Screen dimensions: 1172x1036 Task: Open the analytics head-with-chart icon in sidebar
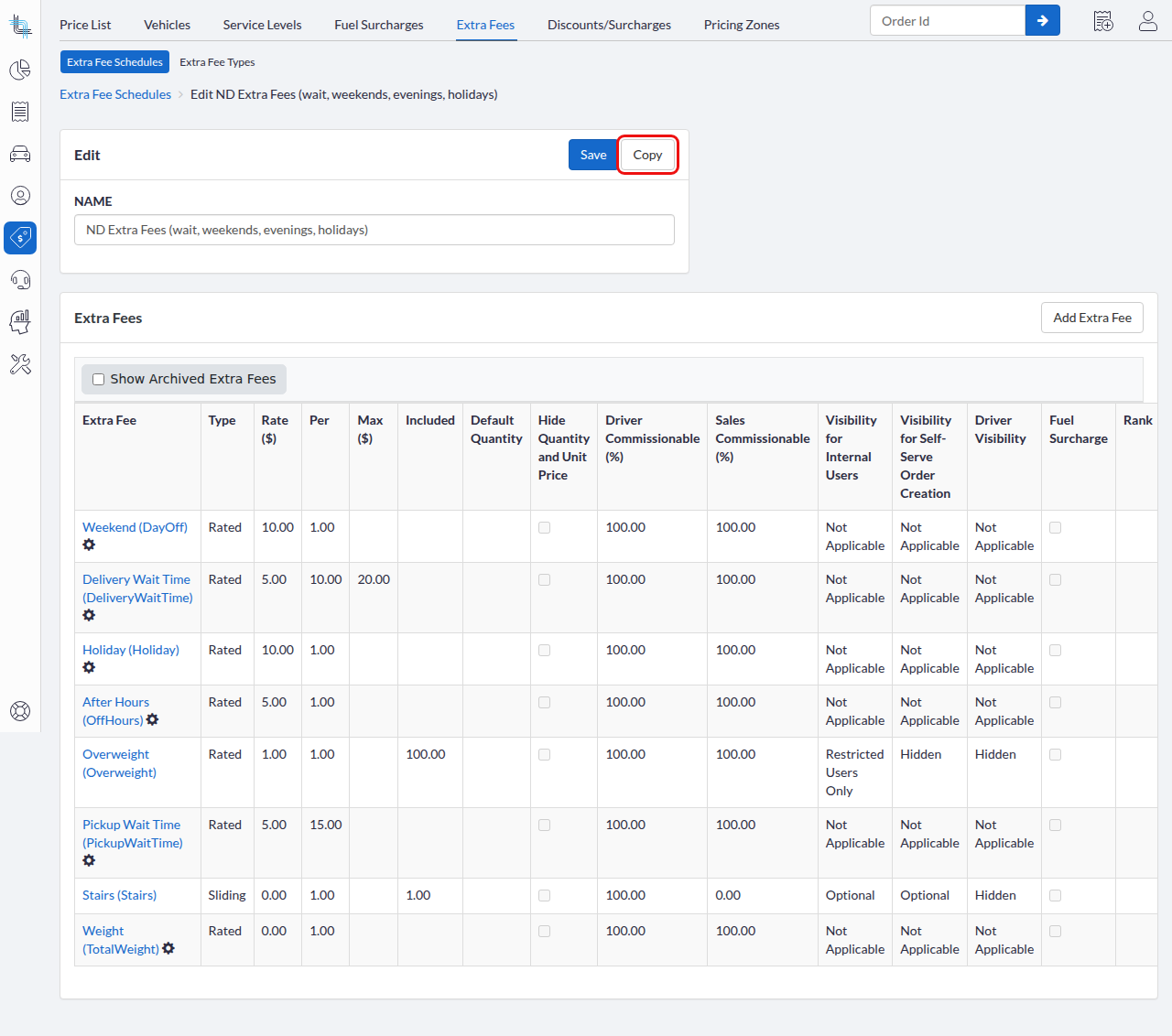point(20,322)
